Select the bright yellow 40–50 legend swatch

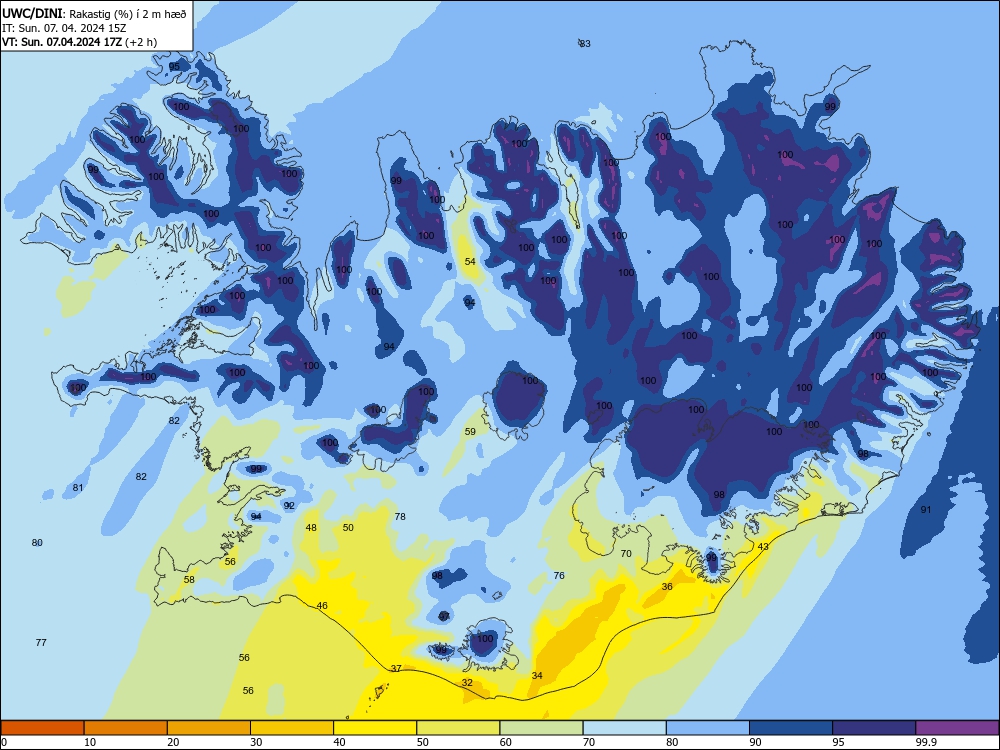375,728
